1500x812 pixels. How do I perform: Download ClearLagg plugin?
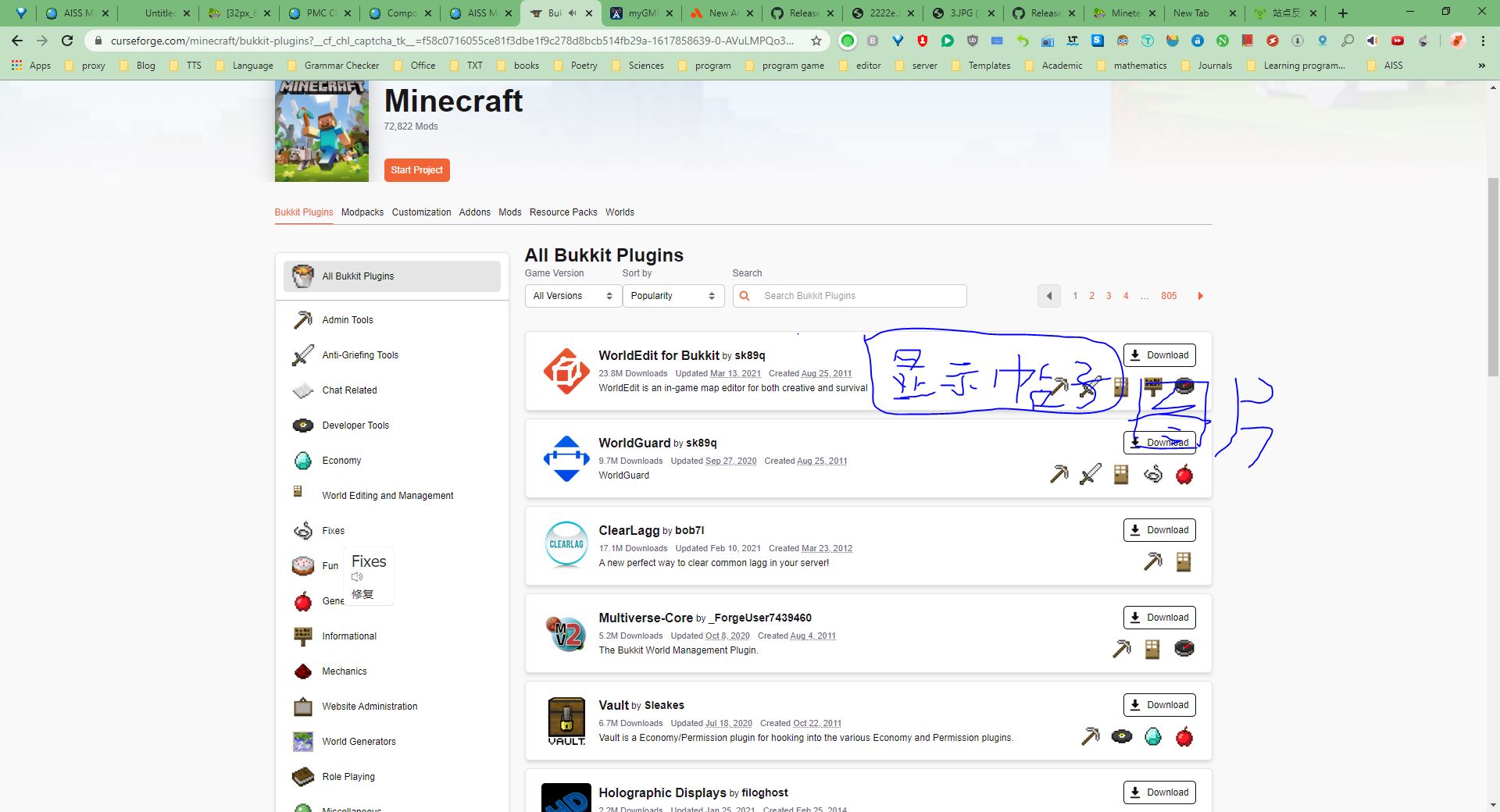pos(1159,530)
